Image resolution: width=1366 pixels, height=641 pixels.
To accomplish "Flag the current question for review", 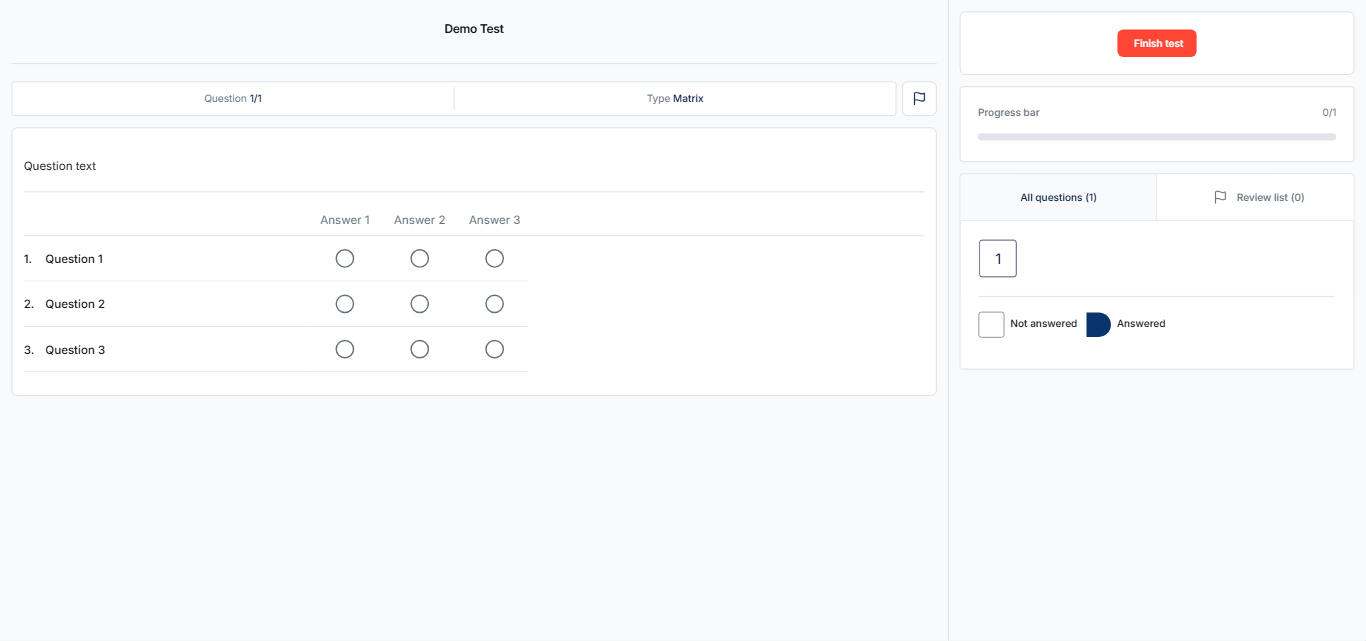I will (x=919, y=99).
